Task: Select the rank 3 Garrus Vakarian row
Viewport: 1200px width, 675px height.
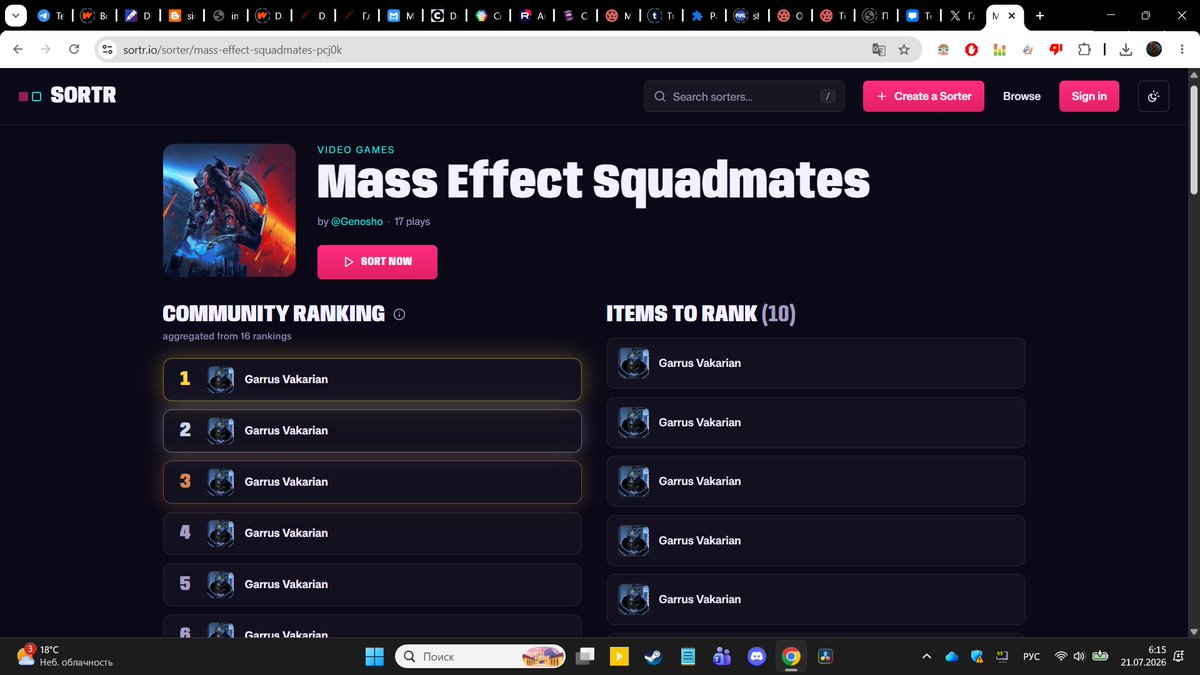Action: (x=372, y=482)
